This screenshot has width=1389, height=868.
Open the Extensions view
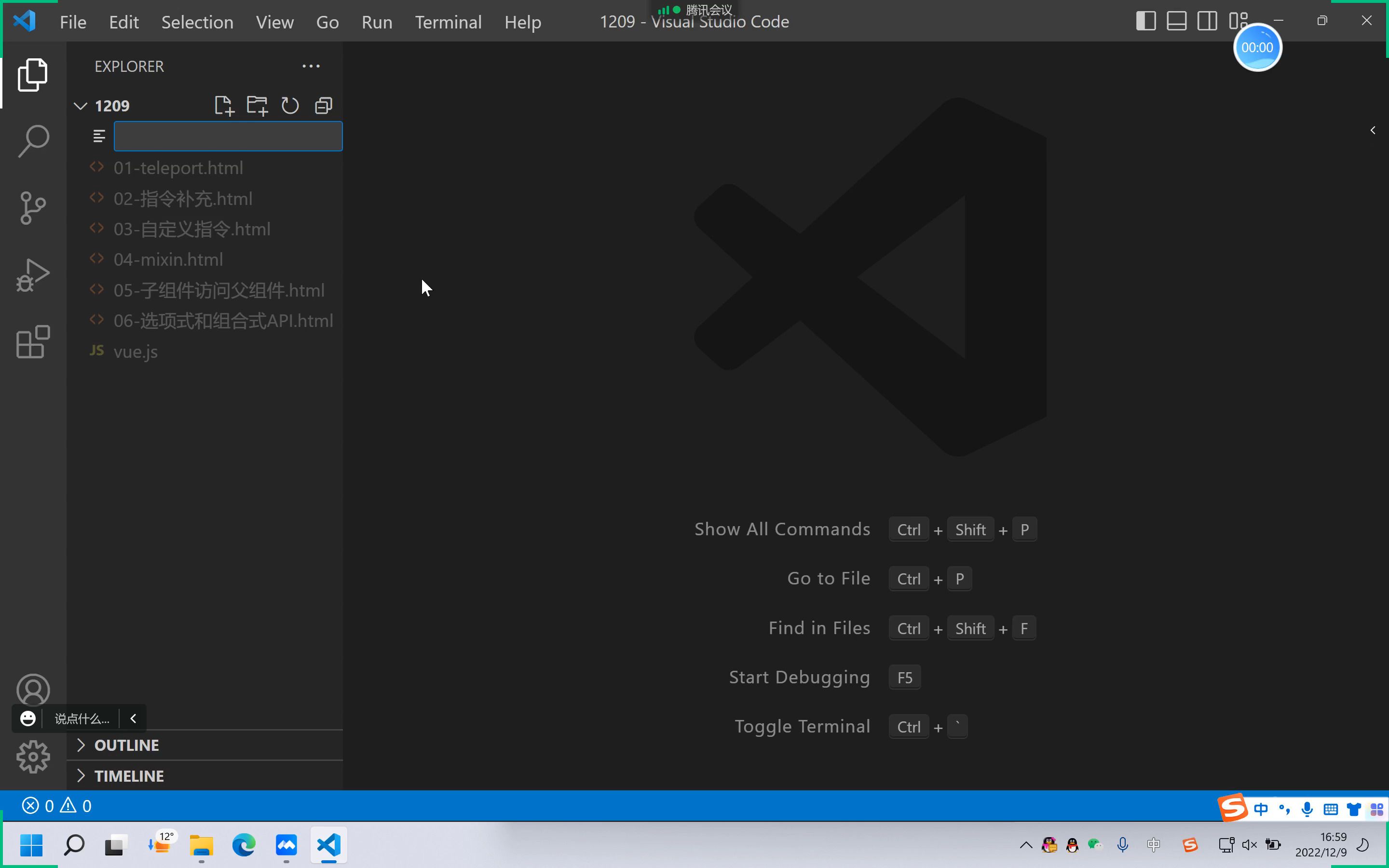[x=33, y=341]
